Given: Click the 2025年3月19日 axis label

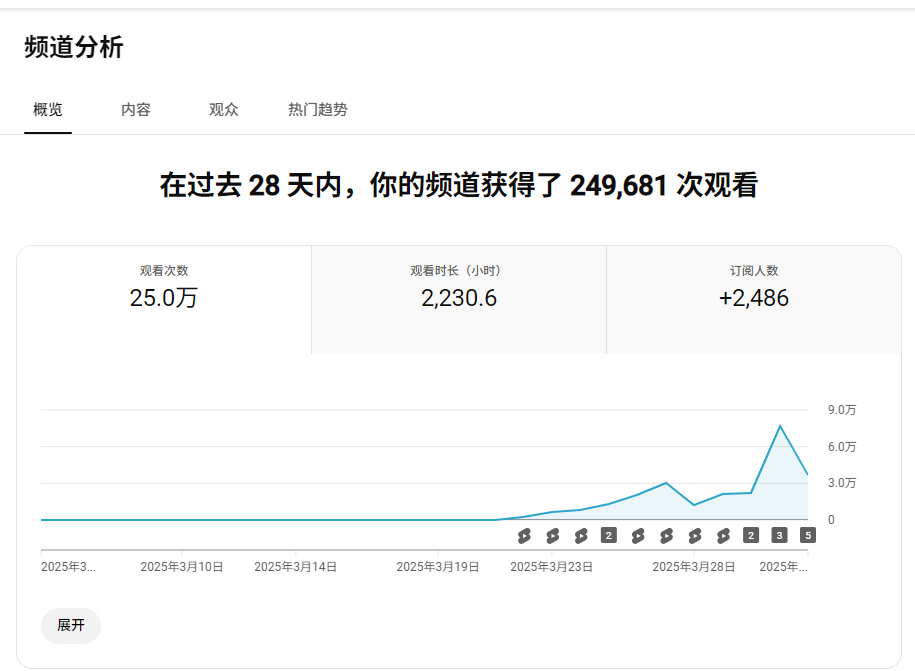Looking at the screenshot, I should click(x=438, y=567).
